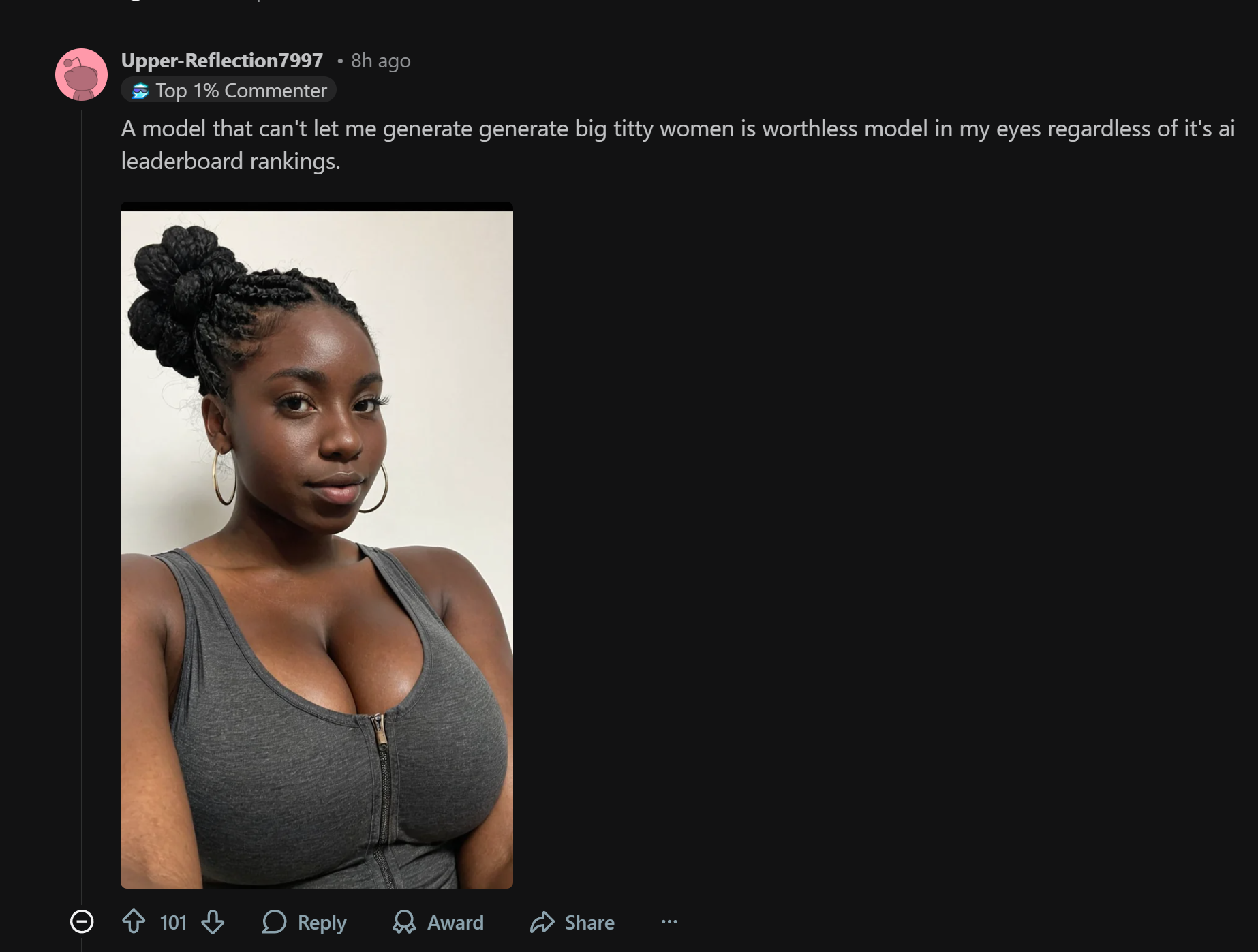The width and height of the screenshot is (1258, 952).
Task: Select the Reply label text
Action: [x=322, y=923]
